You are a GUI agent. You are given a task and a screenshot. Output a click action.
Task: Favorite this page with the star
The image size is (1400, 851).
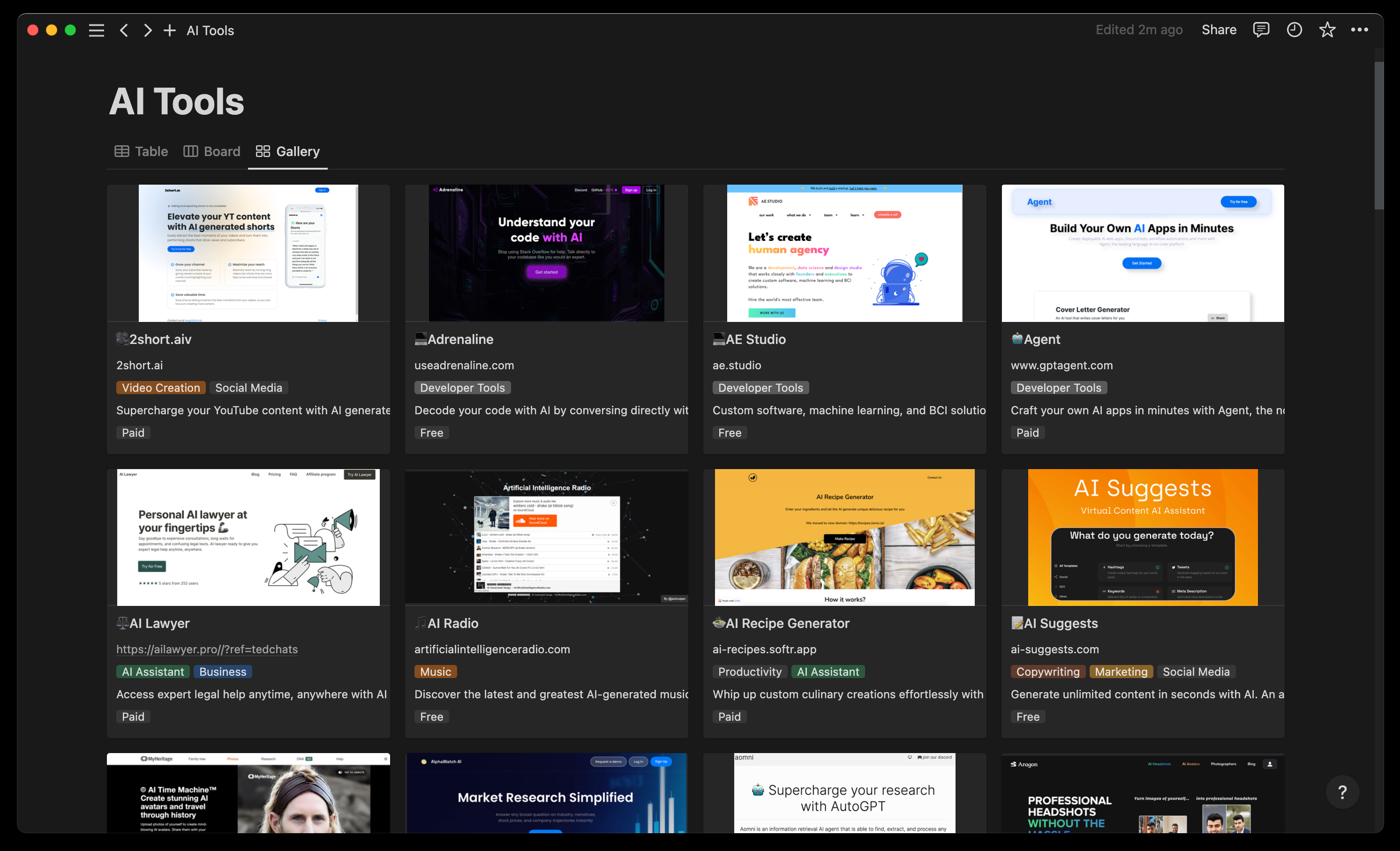[1327, 30]
